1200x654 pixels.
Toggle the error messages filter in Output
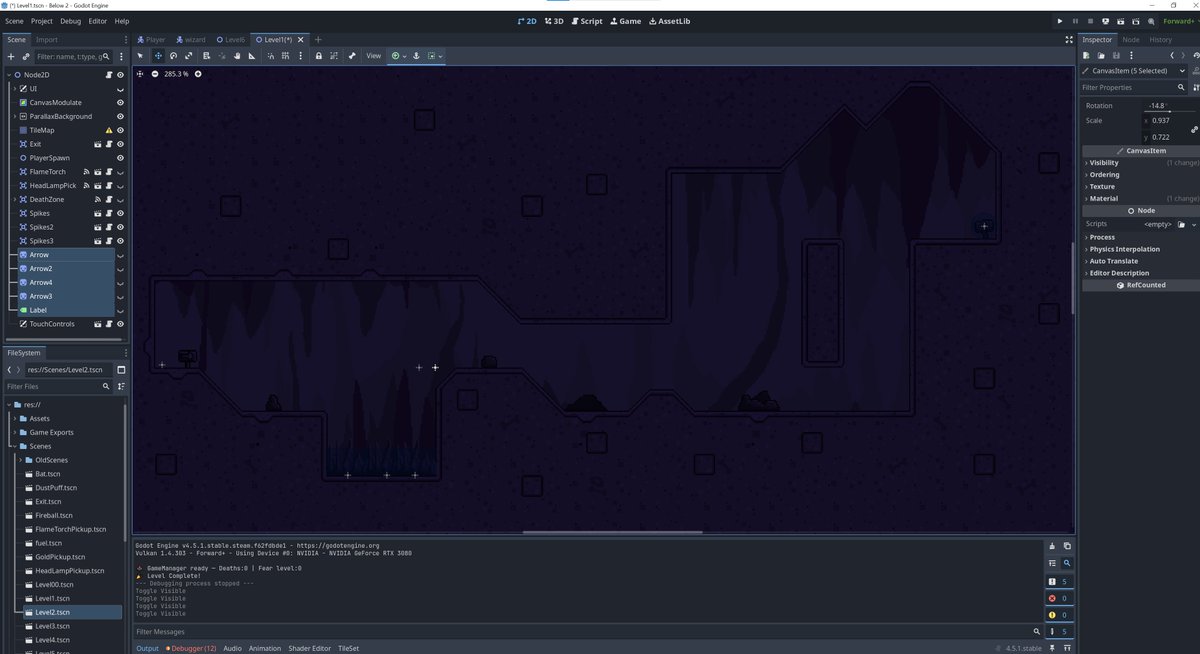[x=1058, y=598]
